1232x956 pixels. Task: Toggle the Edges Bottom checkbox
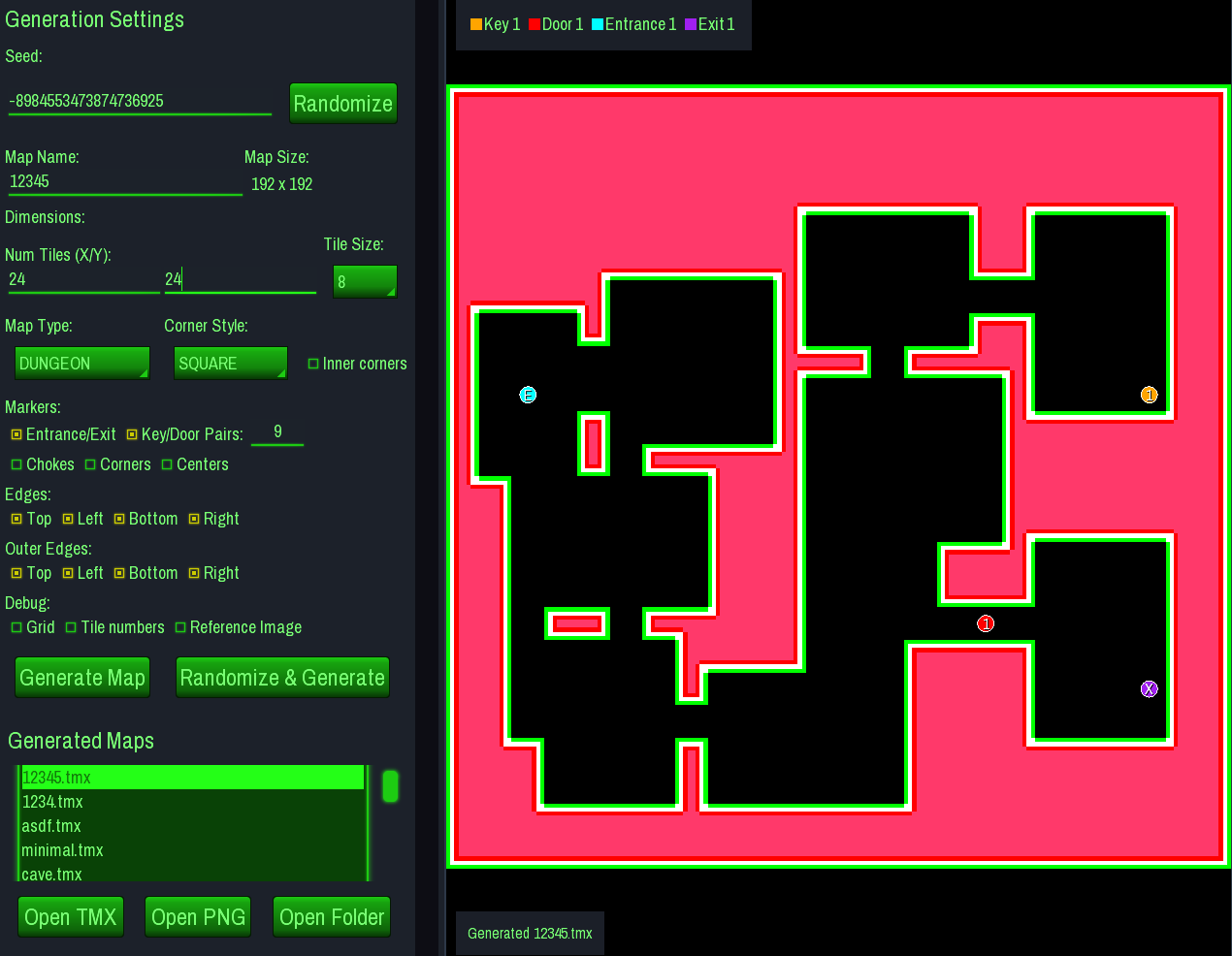119,519
